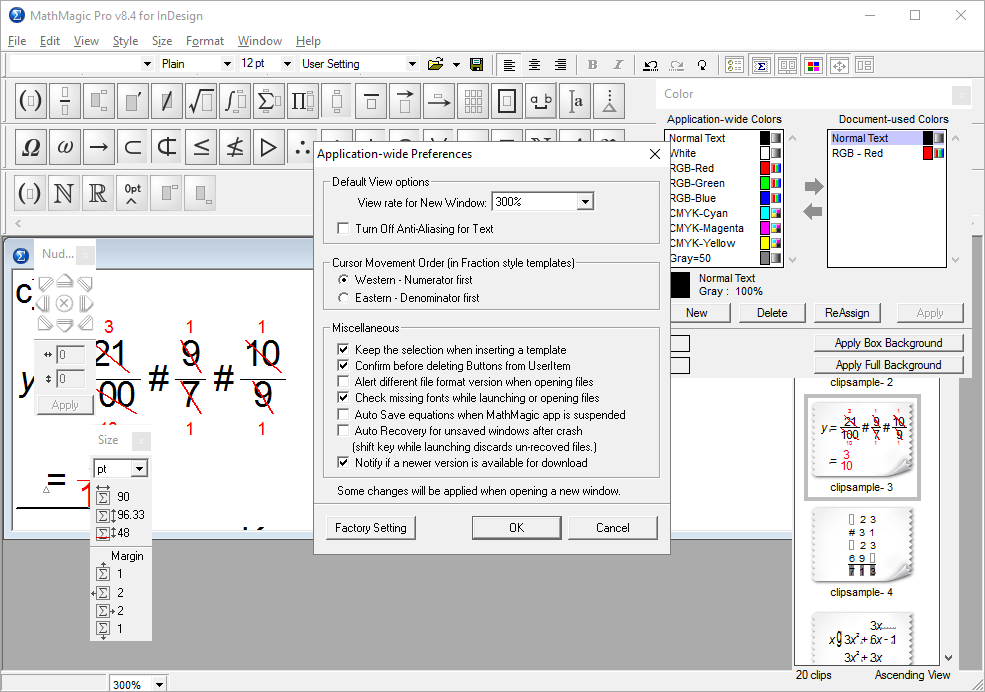Open the product template palette
This screenshot has width=985, height=692.
(x=302, y=100)
